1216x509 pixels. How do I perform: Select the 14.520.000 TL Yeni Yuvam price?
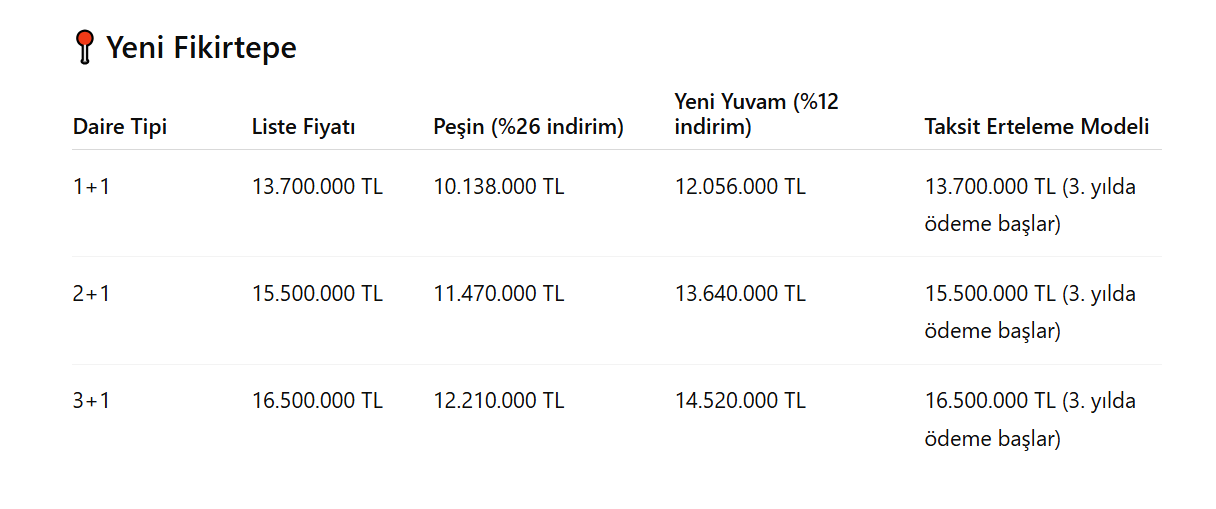[740, 401]
